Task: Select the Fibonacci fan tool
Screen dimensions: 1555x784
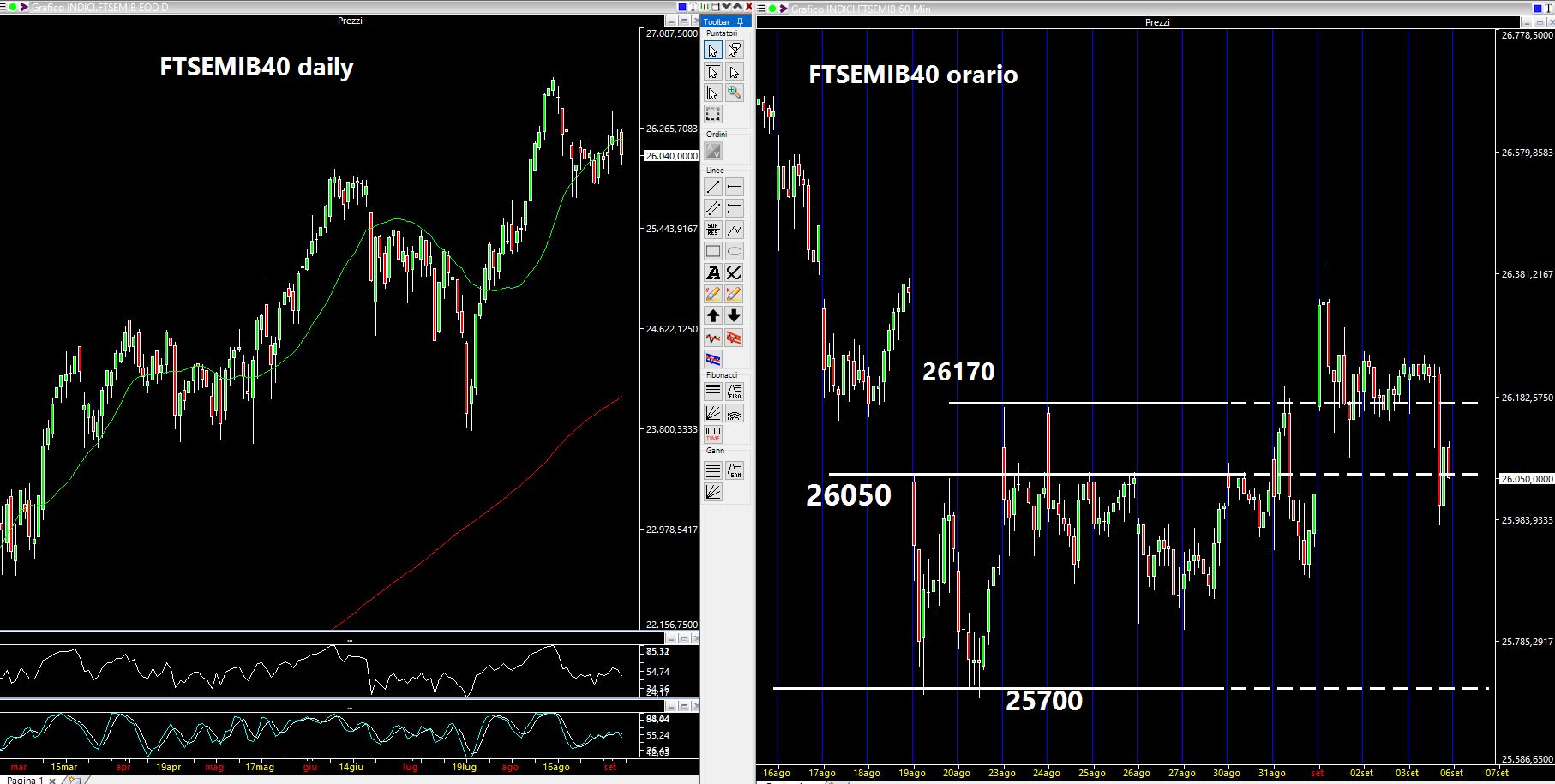Action: tap(713, 413)
